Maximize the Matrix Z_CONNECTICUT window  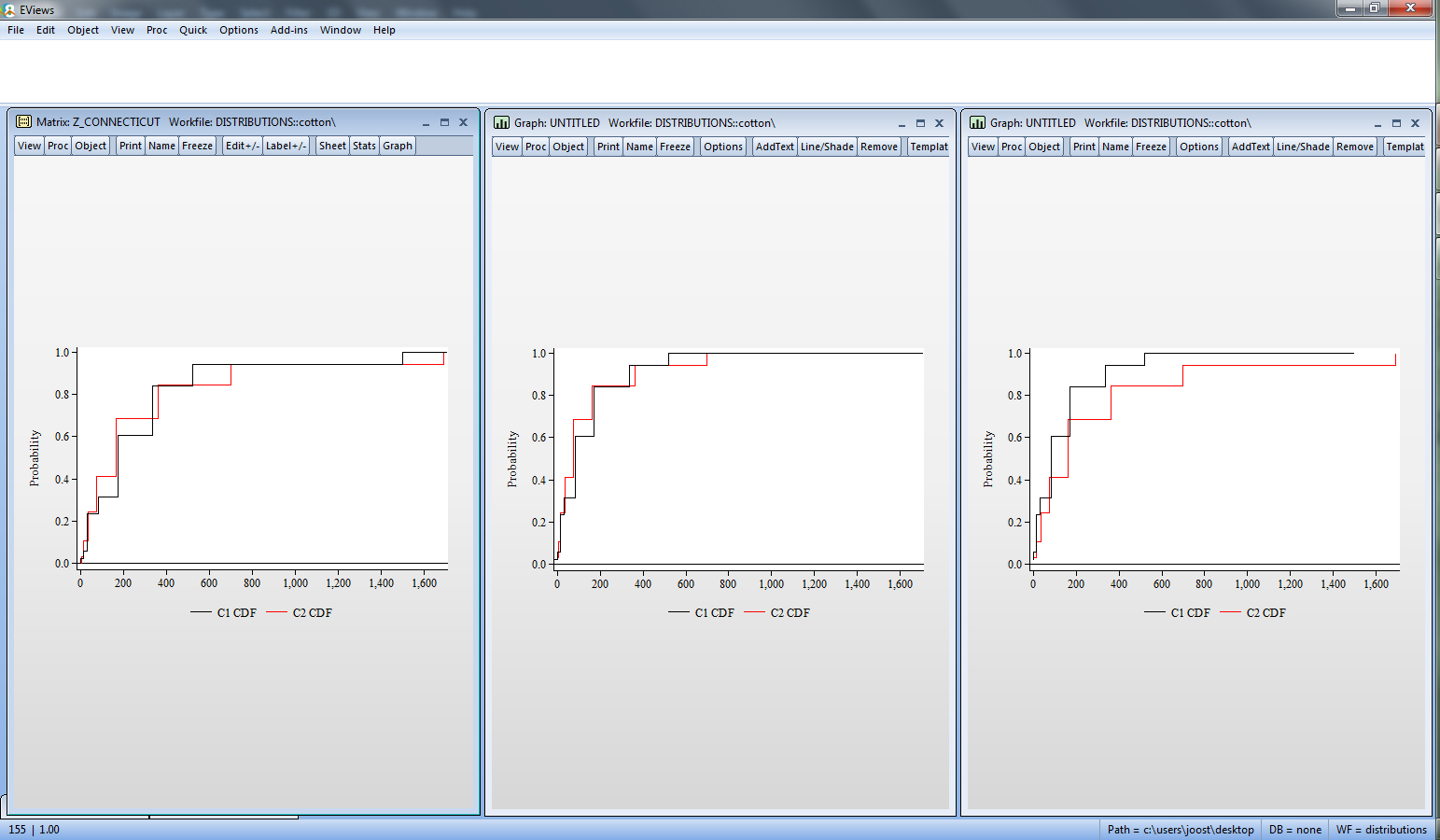coord(444,122)
